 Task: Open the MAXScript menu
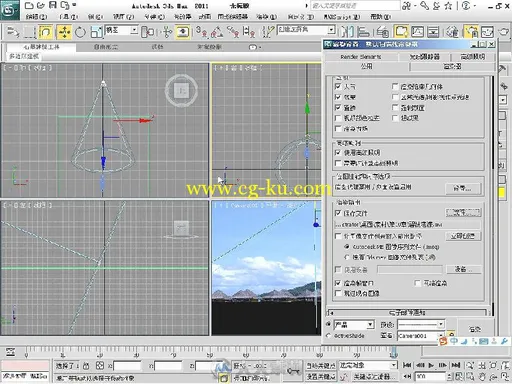coord(342,16)
